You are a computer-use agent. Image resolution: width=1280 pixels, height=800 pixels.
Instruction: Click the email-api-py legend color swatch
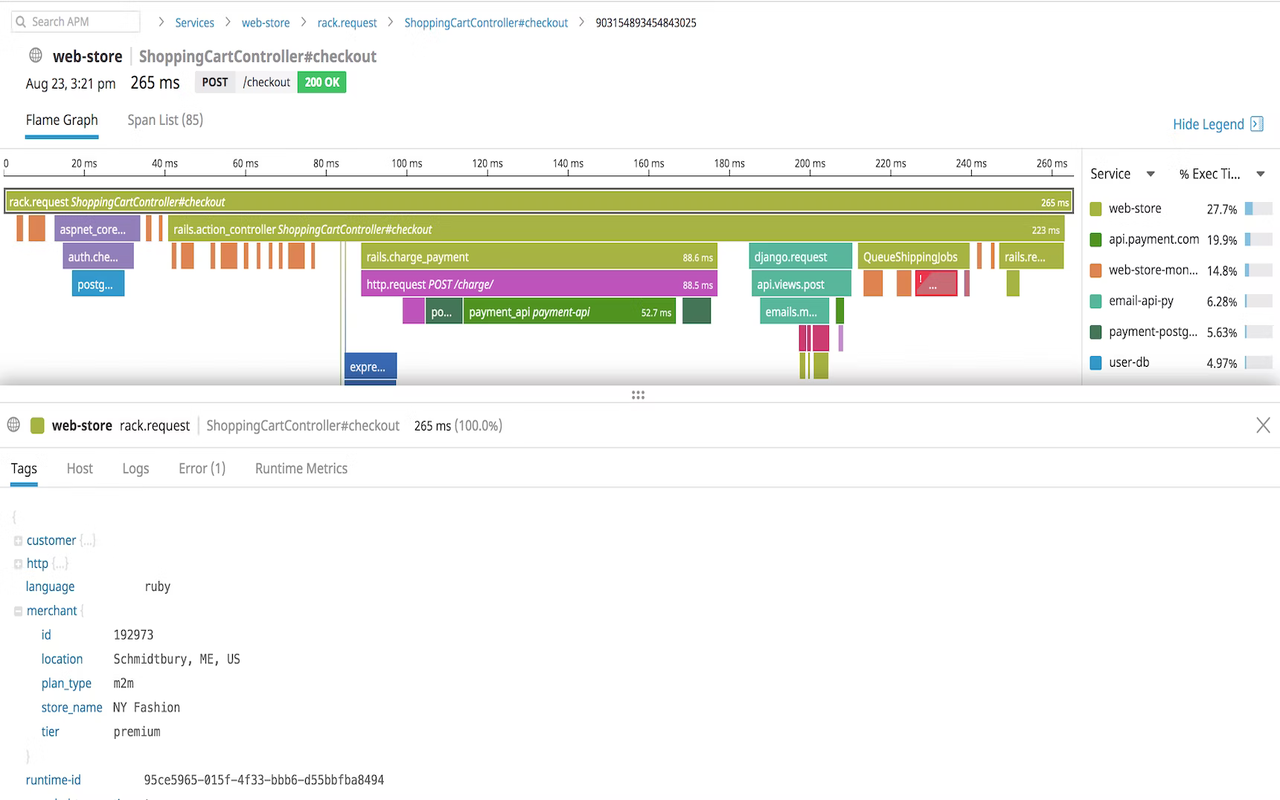(1096, 301)
